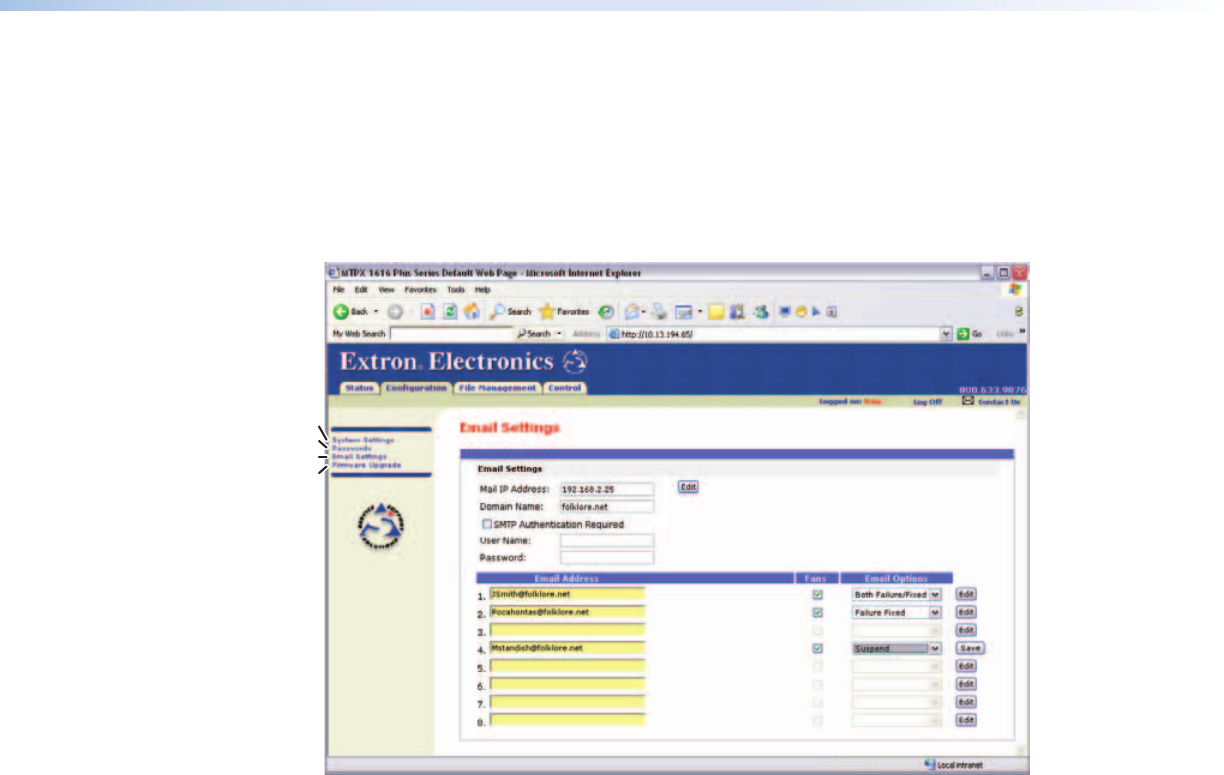The height and width of the screenshot is (775, 1224).
Task: Toggle the Fans checkbox in row 7
Action: [x=818, y=702]
